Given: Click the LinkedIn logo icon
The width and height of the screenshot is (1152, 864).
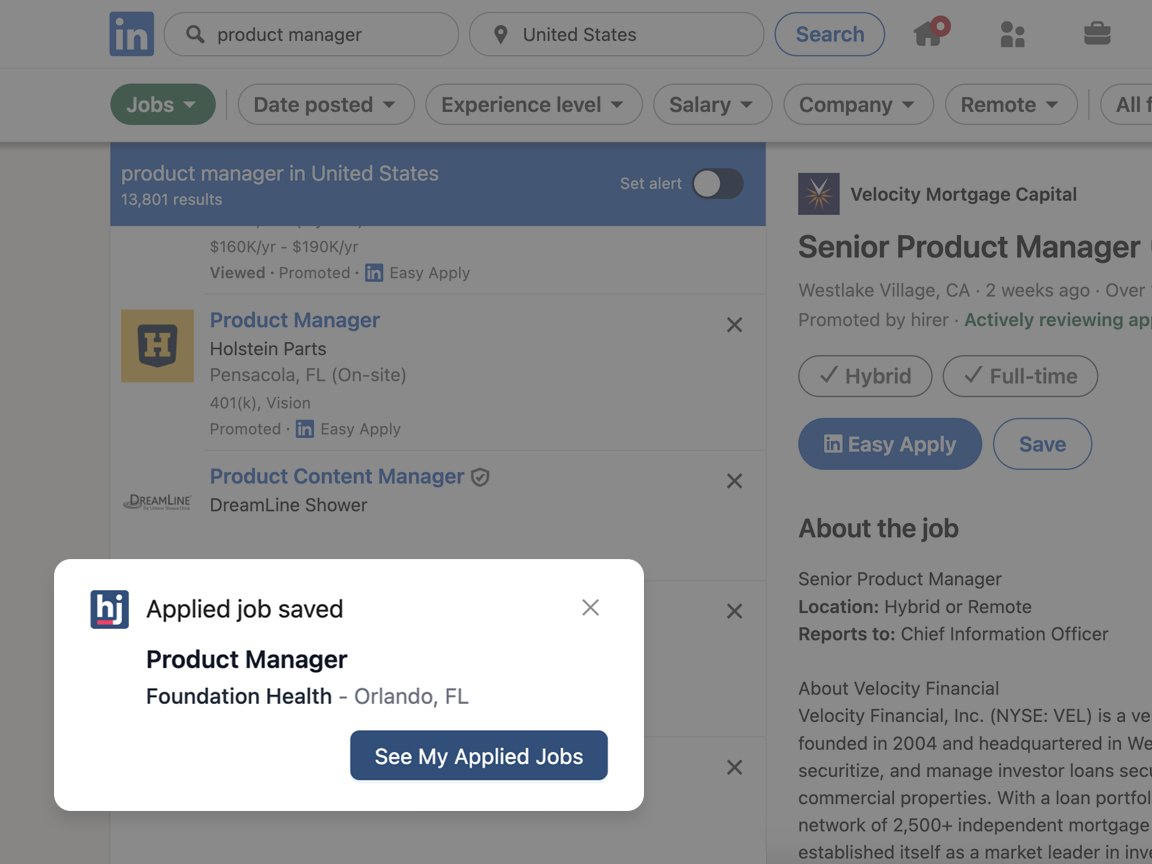Looking at the screenshot, I should (131, 33).
